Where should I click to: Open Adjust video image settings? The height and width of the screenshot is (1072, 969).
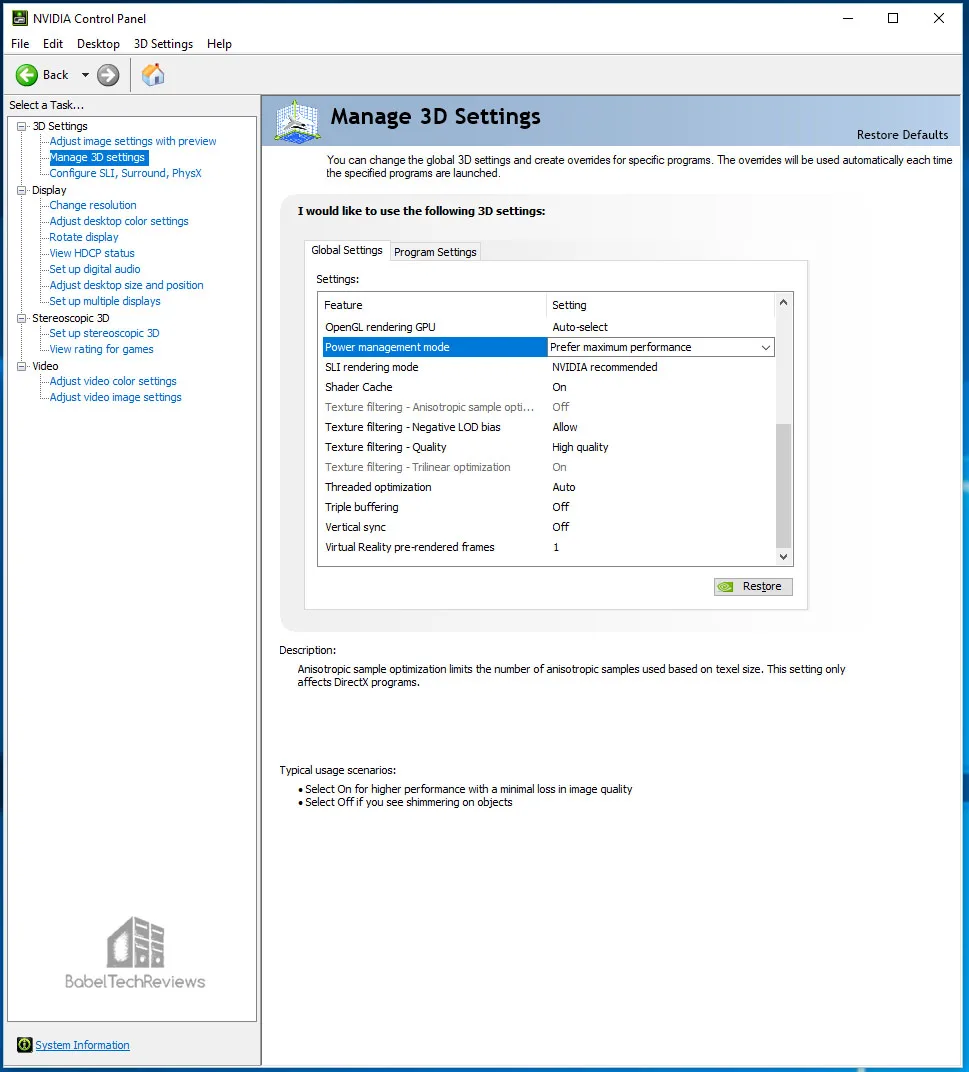pos(115,397)
